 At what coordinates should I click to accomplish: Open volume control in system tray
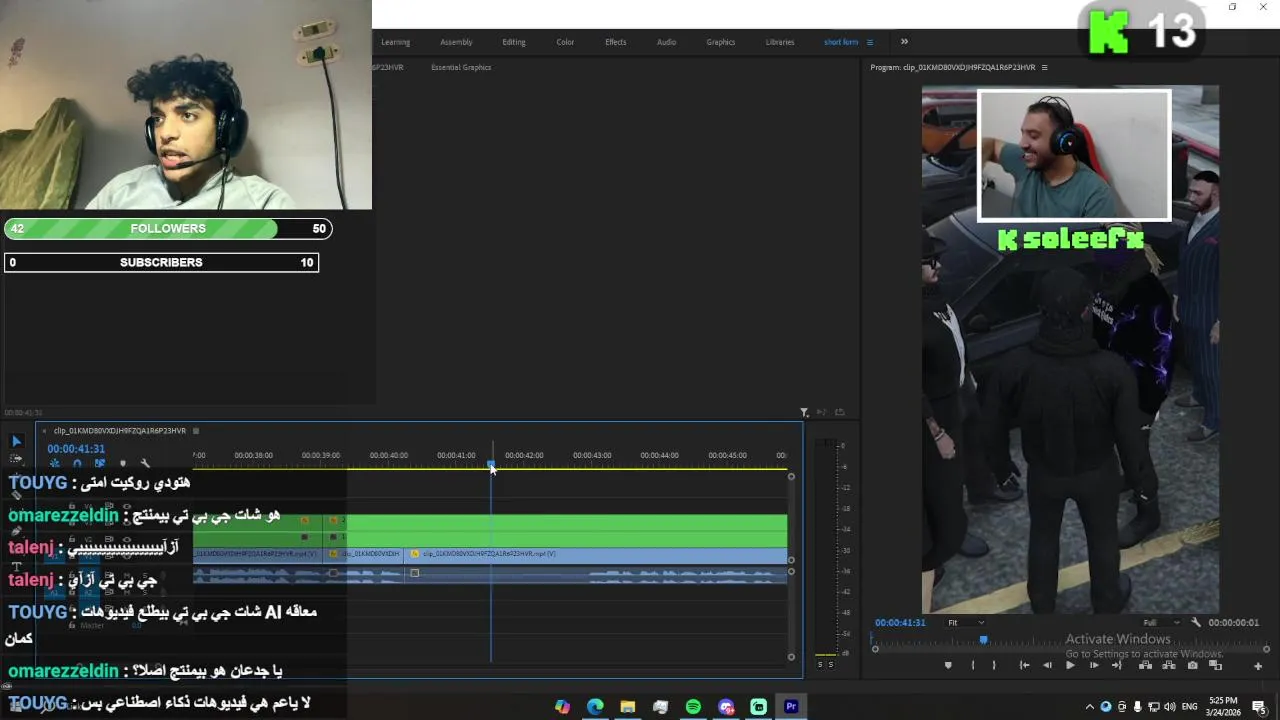coord(1170,706)
